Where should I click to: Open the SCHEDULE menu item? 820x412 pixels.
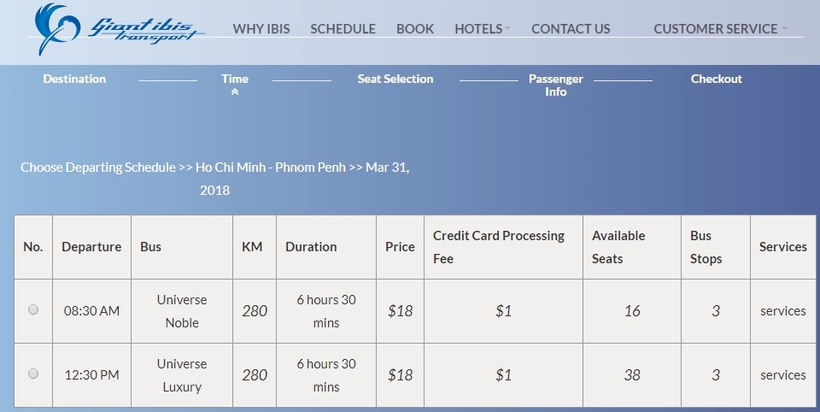pyautogui.click(x=343, y=29)
